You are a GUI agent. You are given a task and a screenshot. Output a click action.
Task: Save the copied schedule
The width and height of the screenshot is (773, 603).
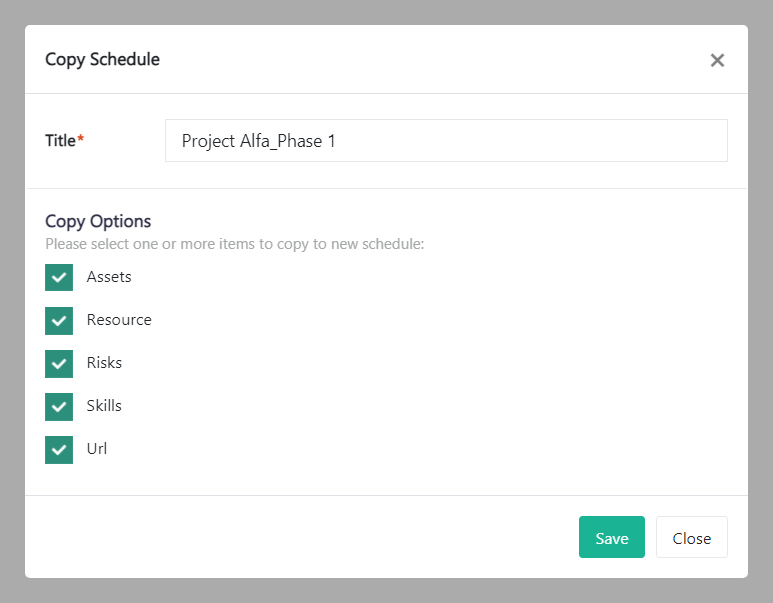click(611, 537)
